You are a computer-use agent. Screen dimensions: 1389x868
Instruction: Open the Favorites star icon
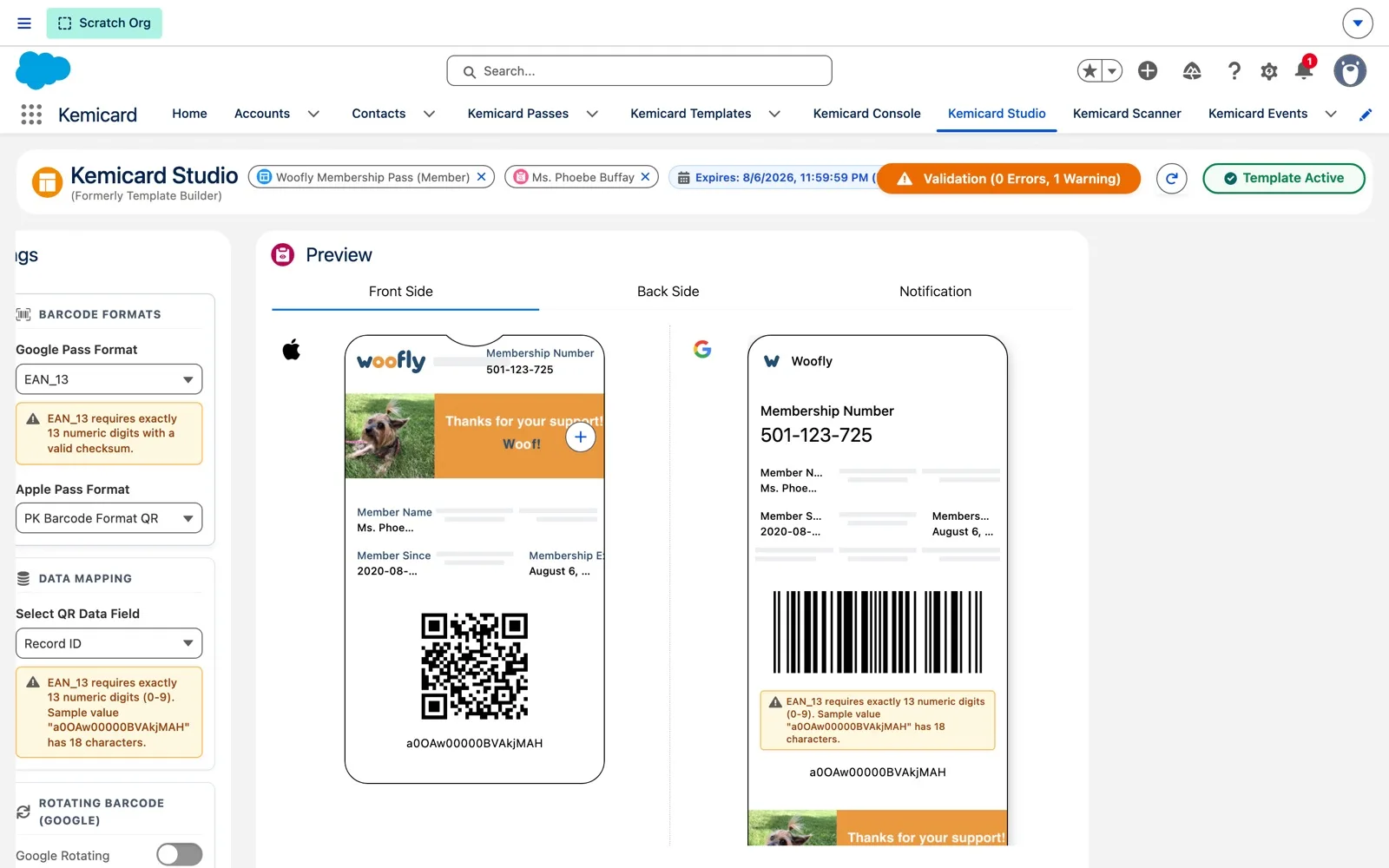[1090, 71]
